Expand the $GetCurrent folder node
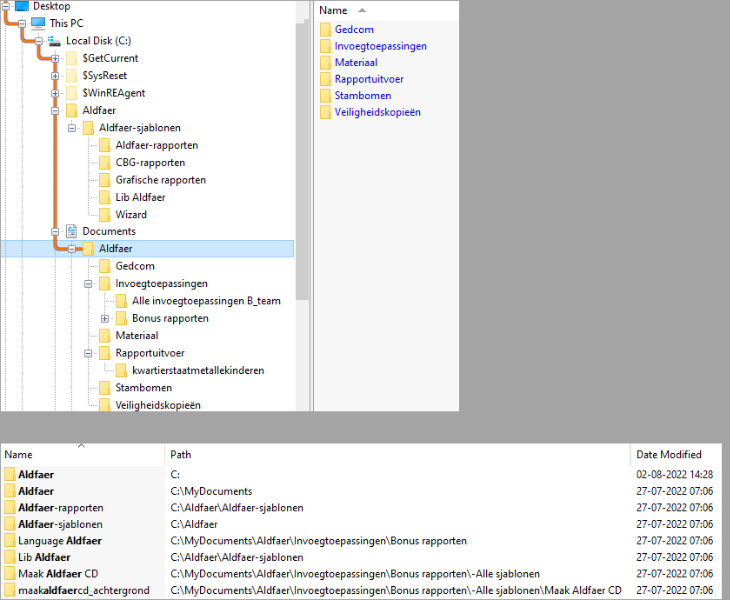This screenshot has height=600, width=730. pos(55,58)
